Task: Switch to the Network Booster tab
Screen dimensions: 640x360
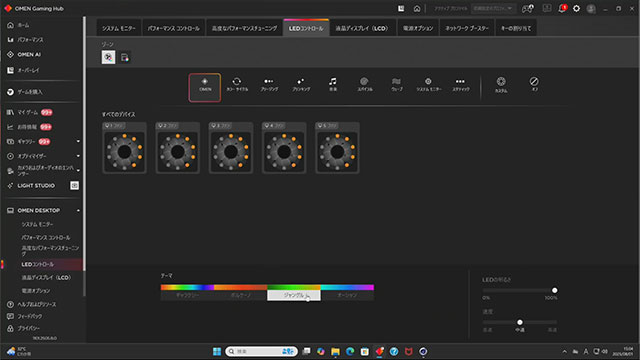Action: click(467, 28)
